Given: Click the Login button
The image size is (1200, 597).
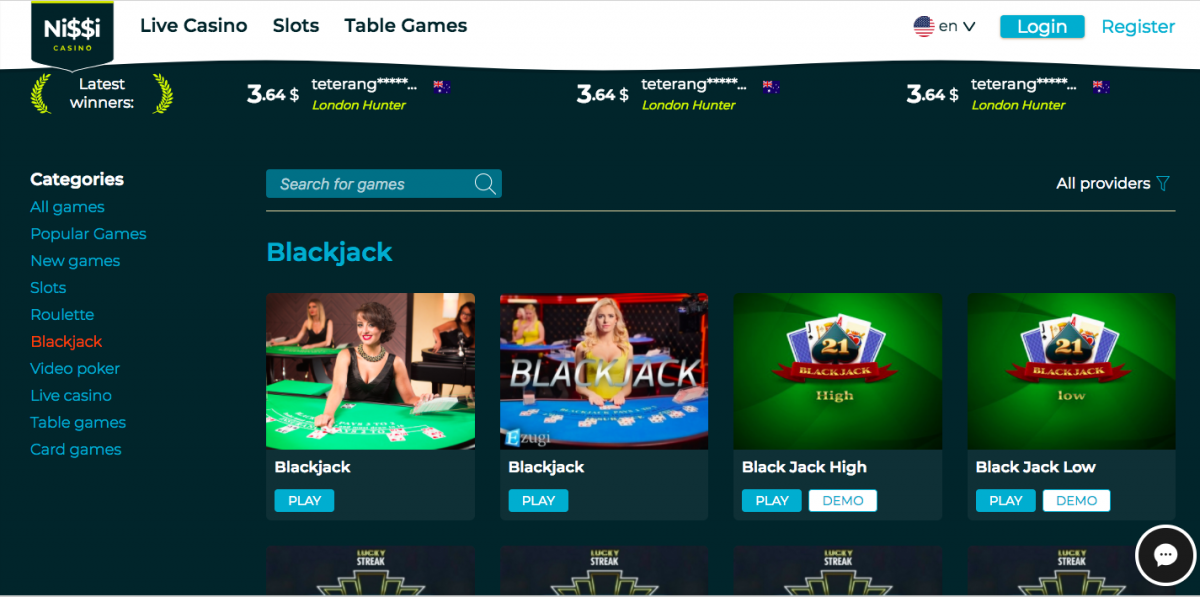Looking at the screenshot, I should 1042,27.
